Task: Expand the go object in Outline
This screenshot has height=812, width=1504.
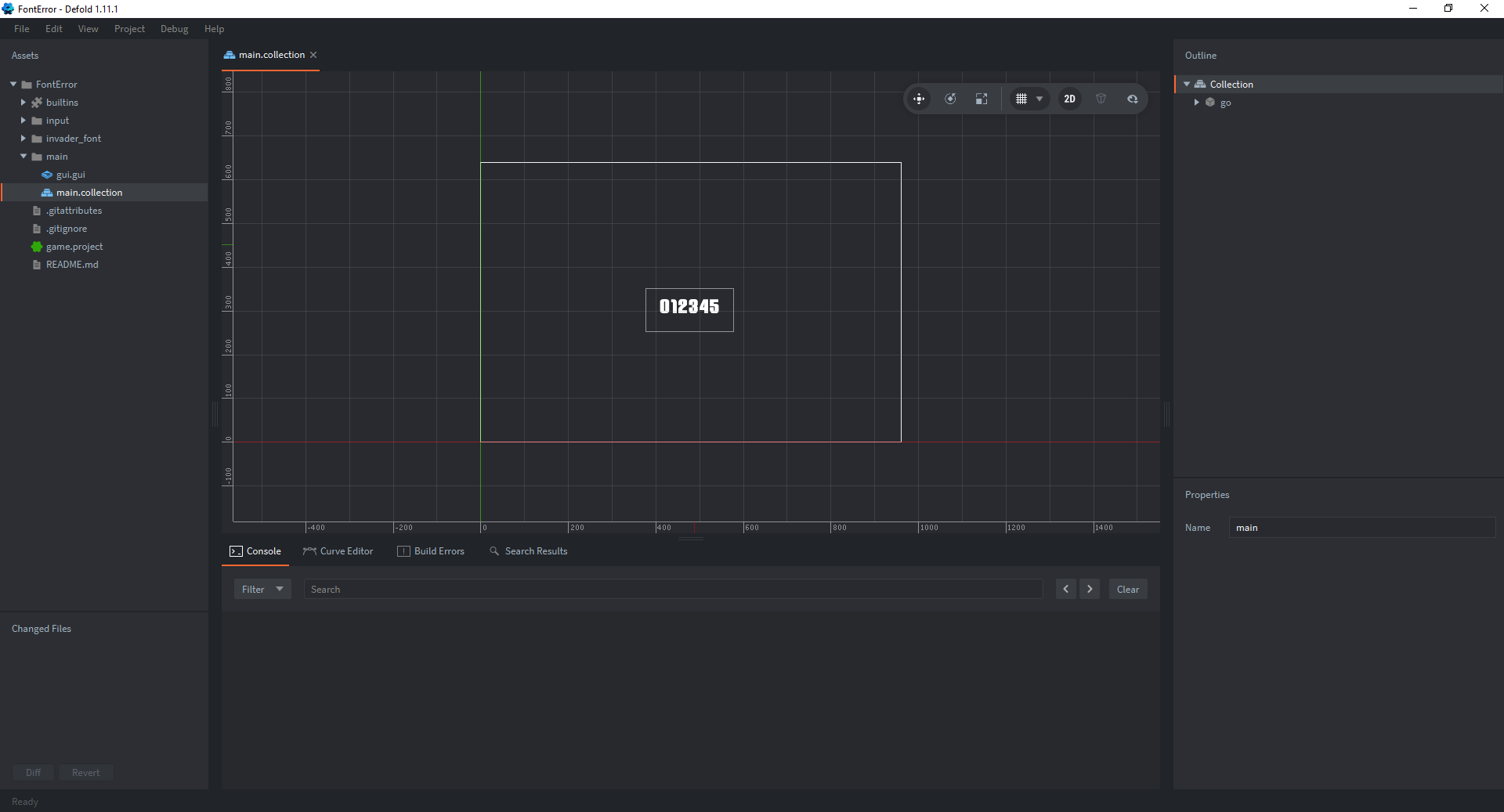Action: coord(1196,103)
